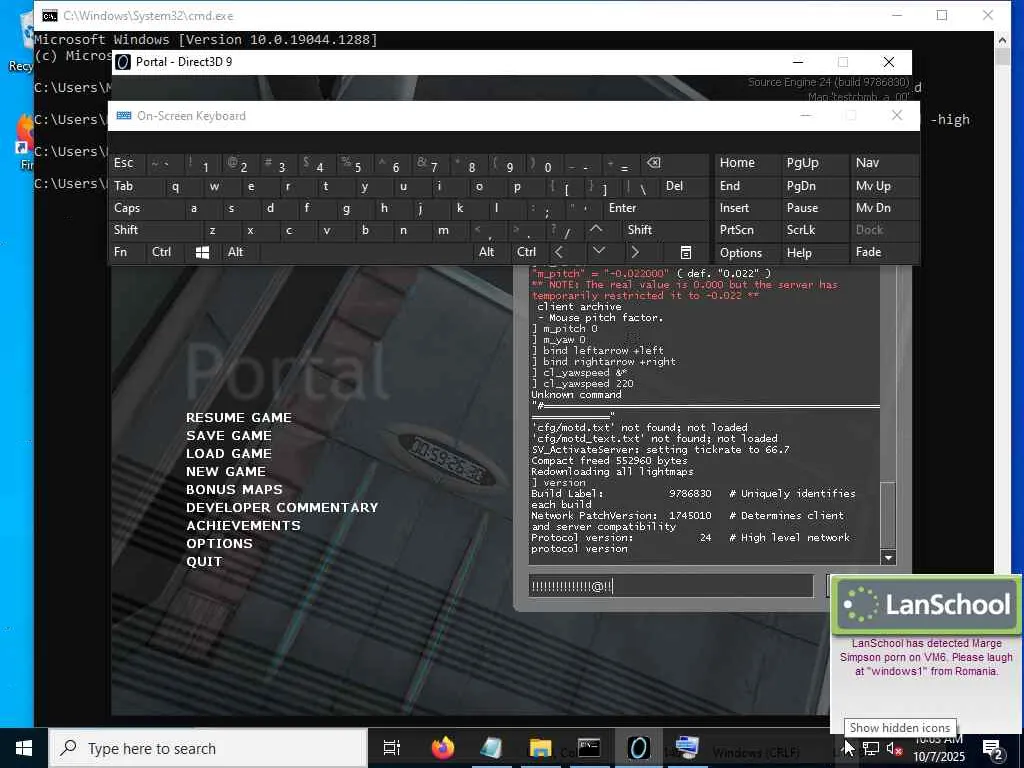Open the Notepad-style app taskbar icon
Viewport: 1024px width, 768px height.
491,748
